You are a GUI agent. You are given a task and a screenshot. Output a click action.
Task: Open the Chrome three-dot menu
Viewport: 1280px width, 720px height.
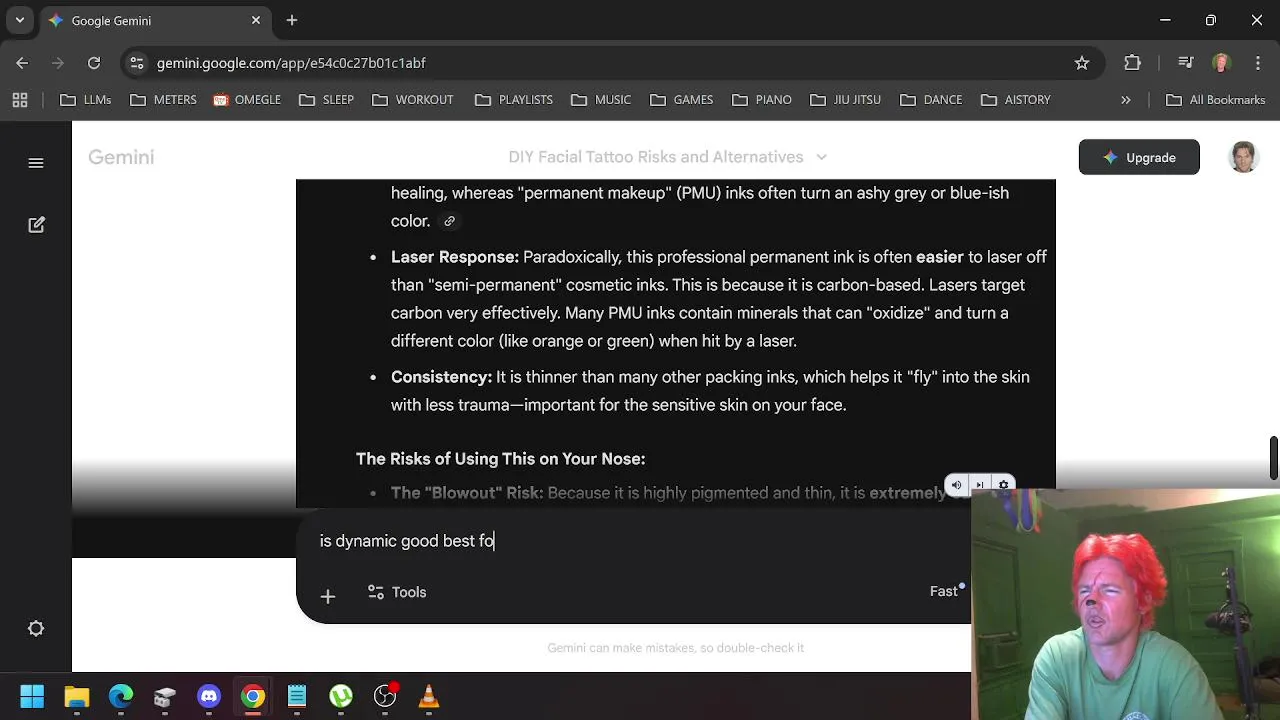(x=1257, y=63)
